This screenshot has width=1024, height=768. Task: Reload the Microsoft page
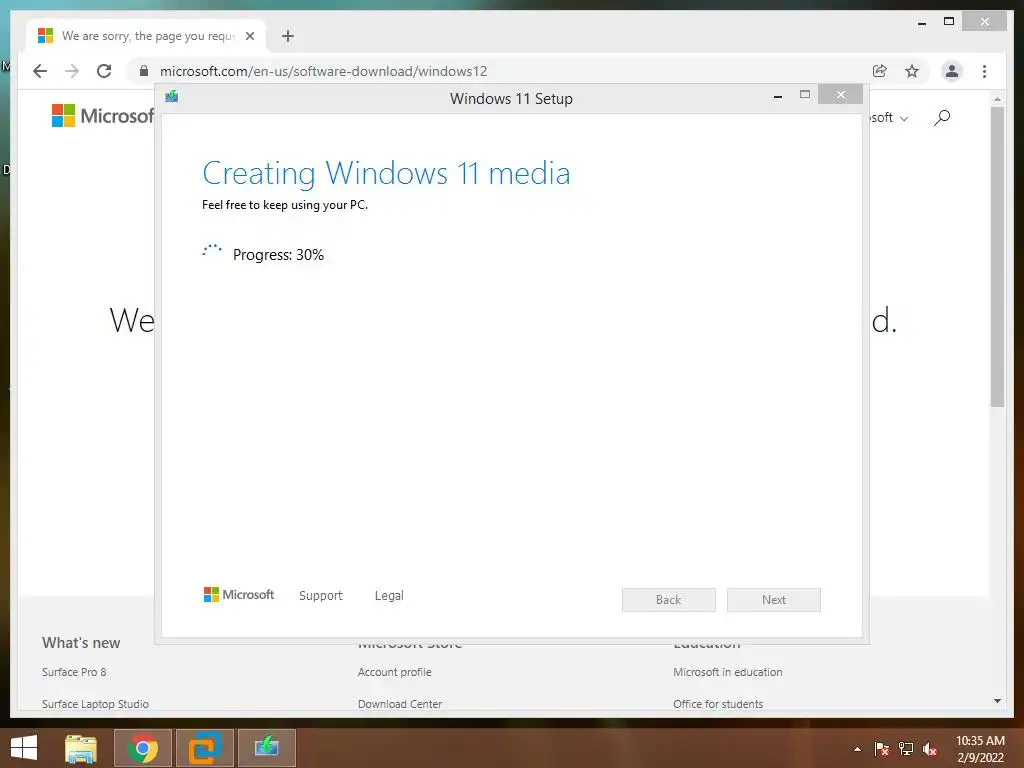(x=104, y=71)
